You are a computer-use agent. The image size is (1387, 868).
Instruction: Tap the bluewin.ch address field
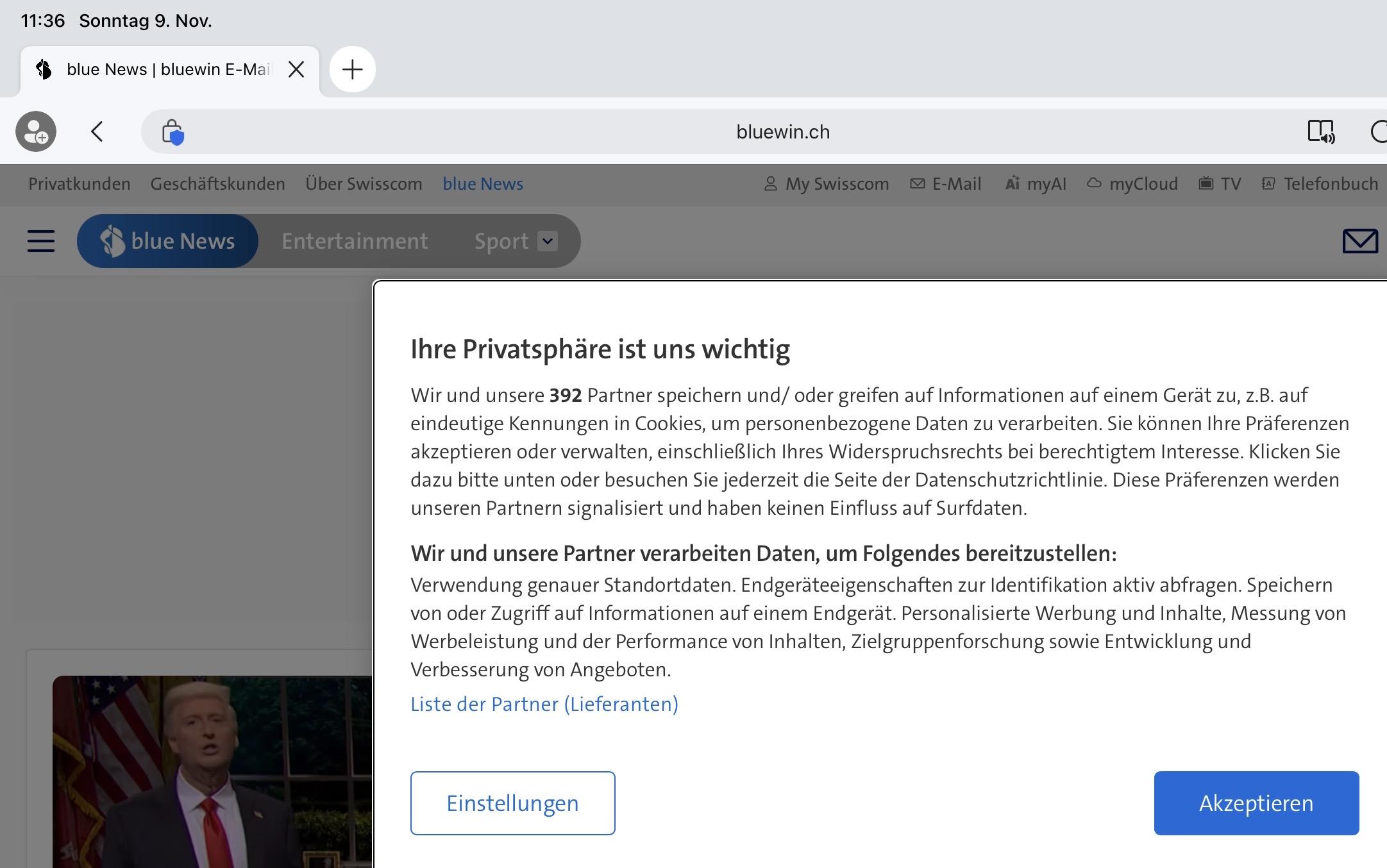click(x=782, y=132)
